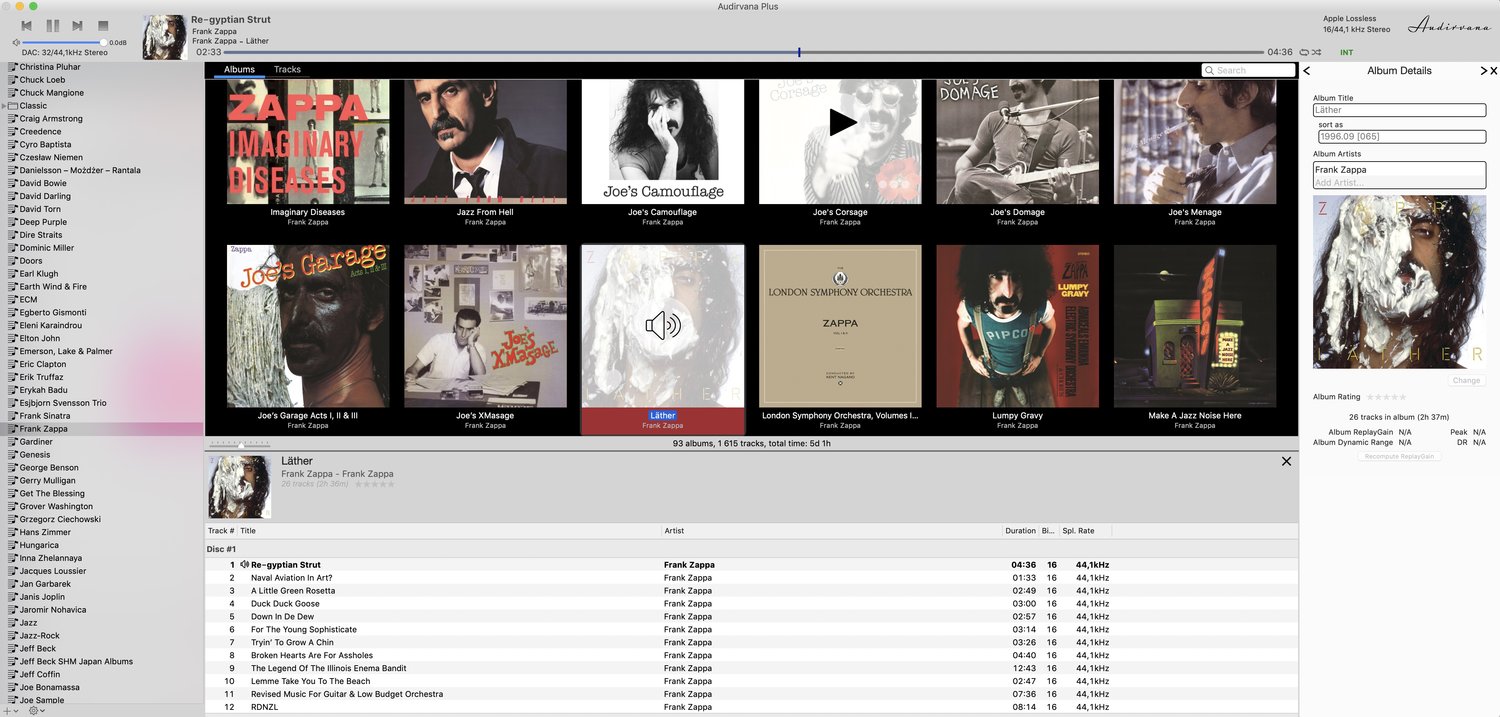Click the now-playing artwork in top bar
Screen dimensions: 1500x717
(164, 37)
